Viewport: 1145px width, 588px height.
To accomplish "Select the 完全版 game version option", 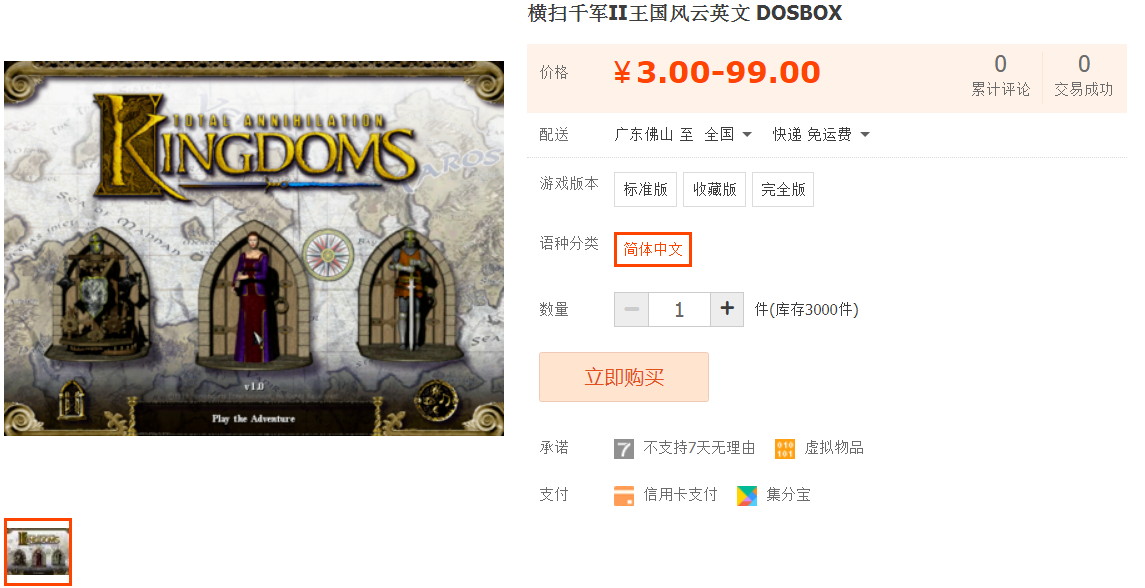I will (783, 189).
